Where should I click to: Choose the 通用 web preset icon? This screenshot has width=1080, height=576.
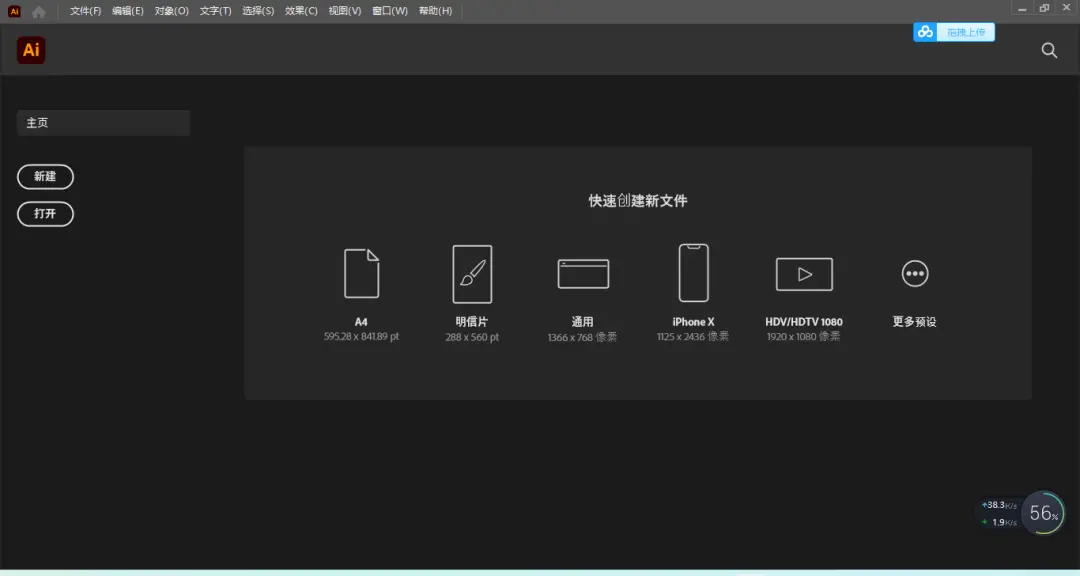(583, 273)
